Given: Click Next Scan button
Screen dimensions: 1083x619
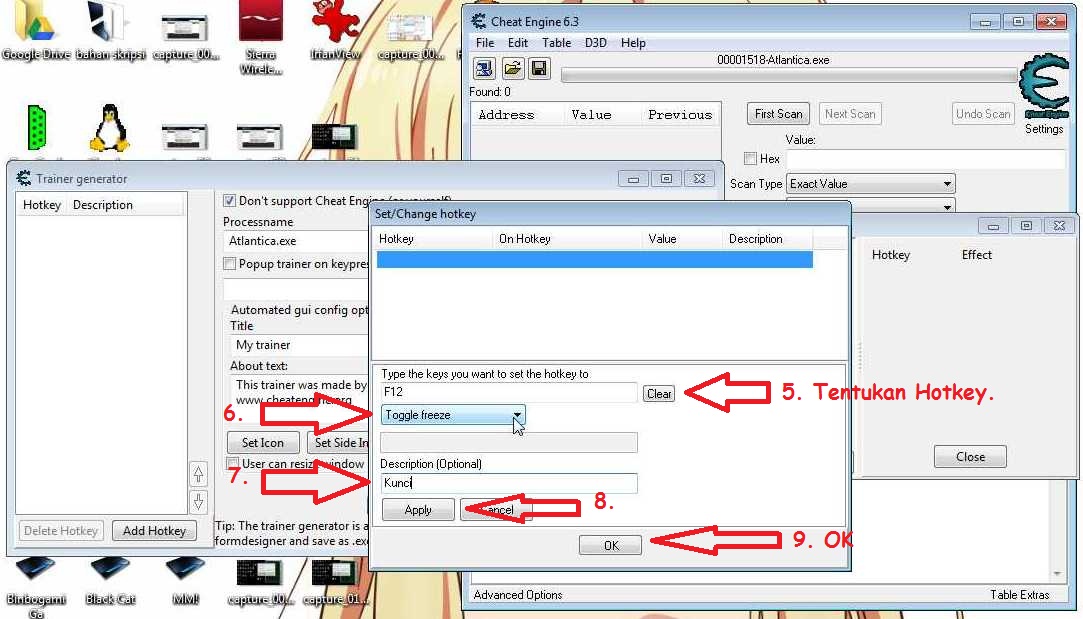Looking at the screenshot, I should pyautogui.click(x=850, y=114).
